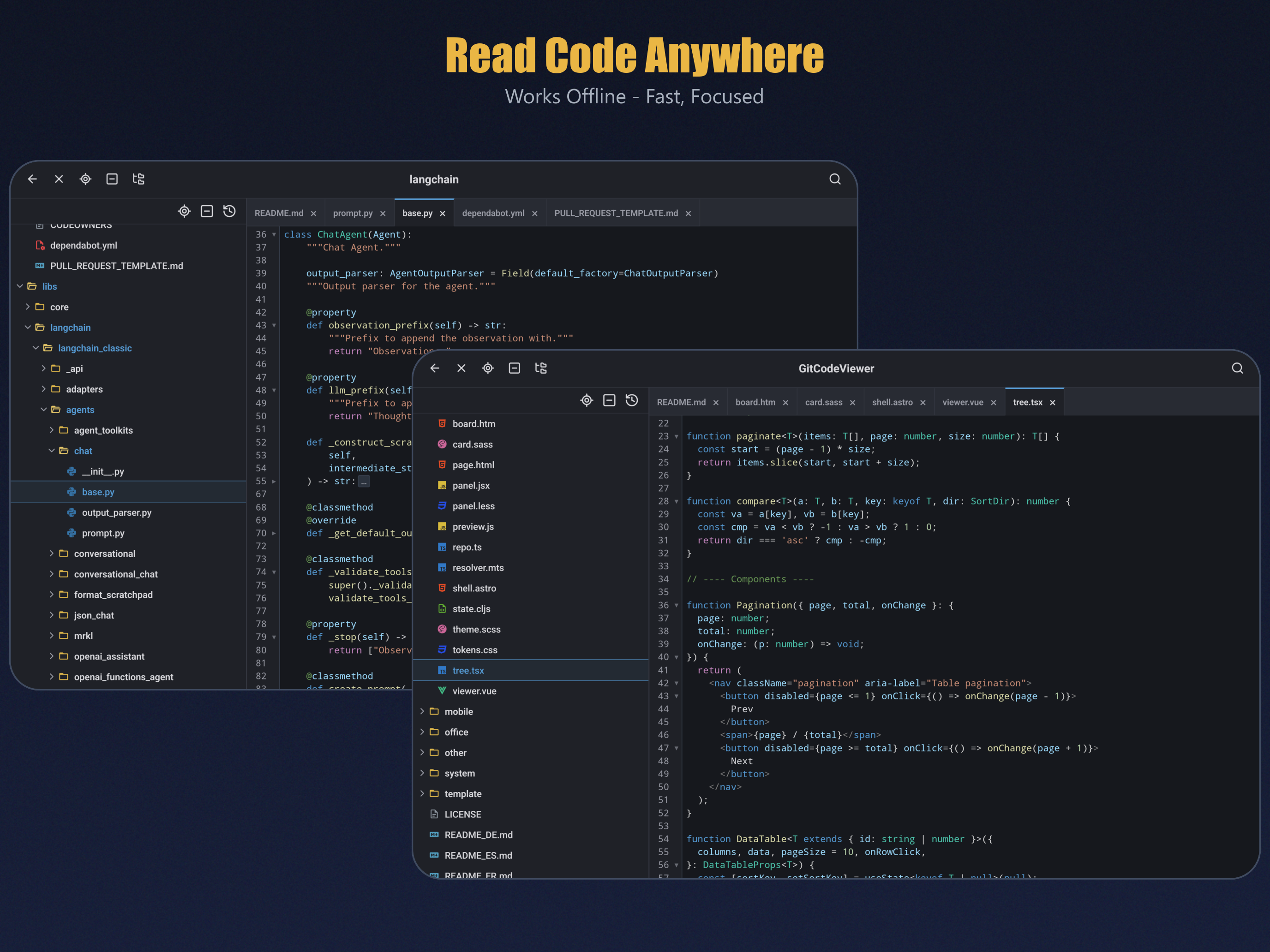This screenshot has height=952, width=1270.
Task: Collapse folders icon in langchain sidebar toolbar
Action: [x=207, y=211]
